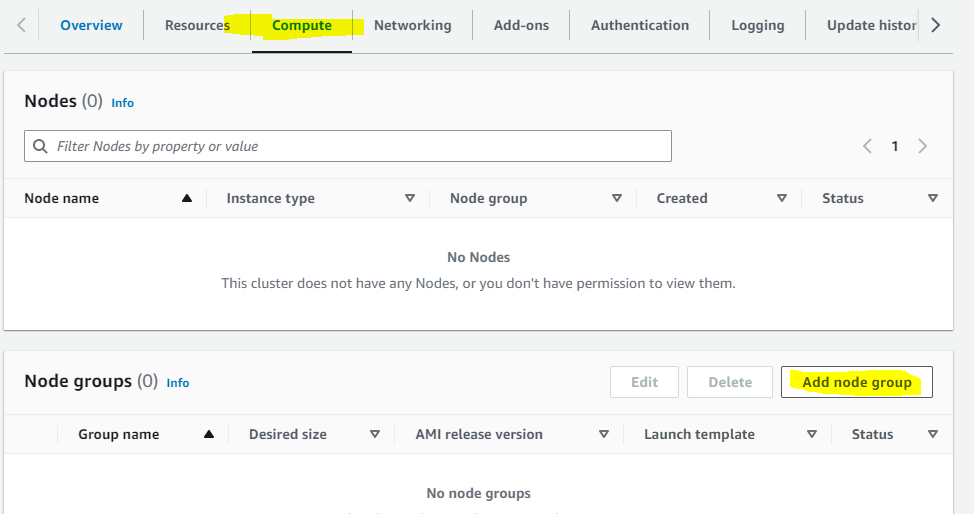This screenshot has width=974, height=514.
Task: Click the Node group column header
Action: tap(488, 198)
